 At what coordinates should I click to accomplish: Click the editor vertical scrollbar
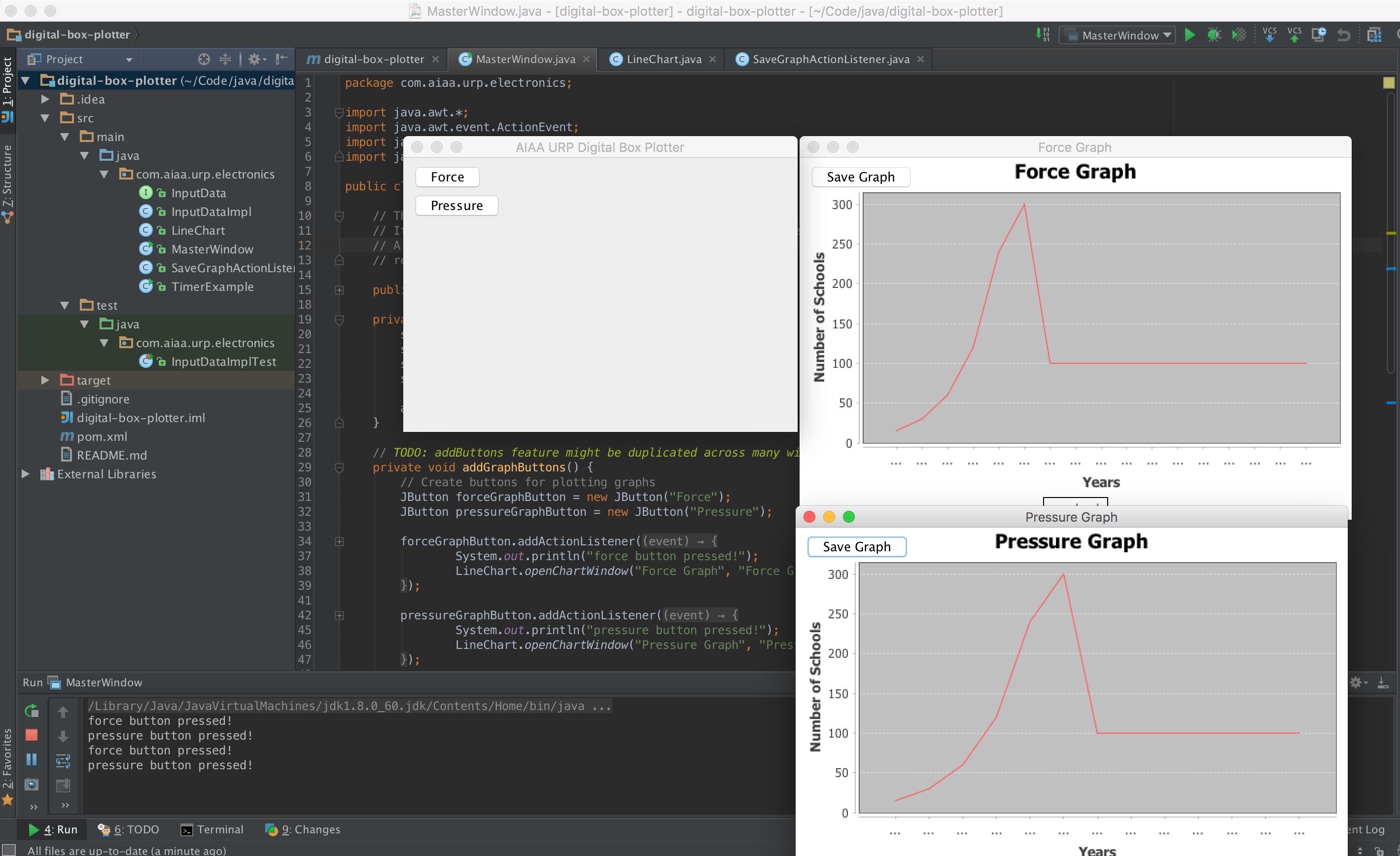1391,233
